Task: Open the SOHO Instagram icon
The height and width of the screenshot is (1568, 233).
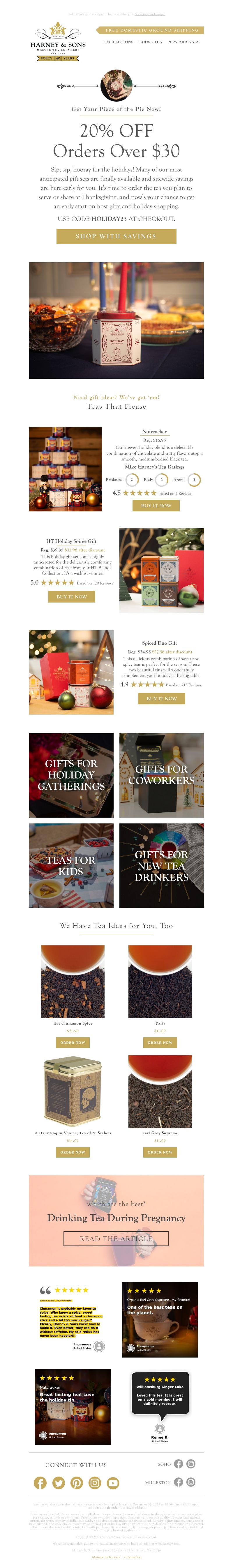Action: (191, 1464)
